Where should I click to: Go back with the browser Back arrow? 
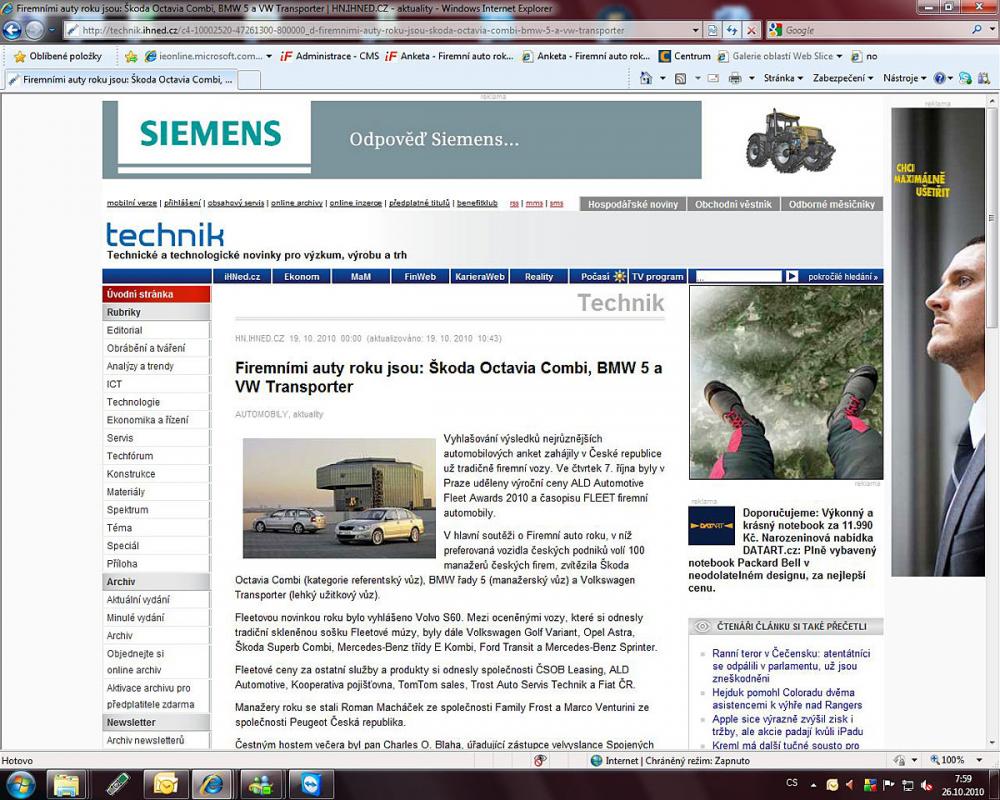12,30
